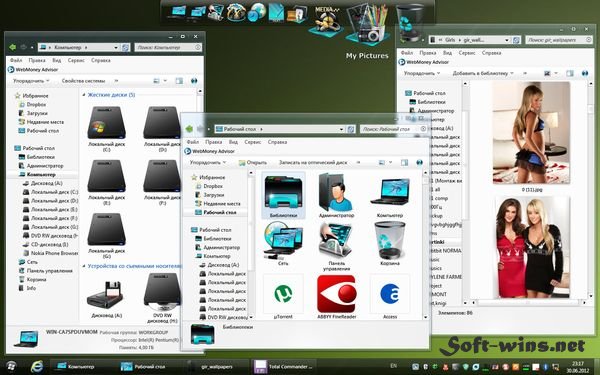Collapse Устройства со съемными носителями group
This screenshot has width=600, height=375.
coord(84,266)
